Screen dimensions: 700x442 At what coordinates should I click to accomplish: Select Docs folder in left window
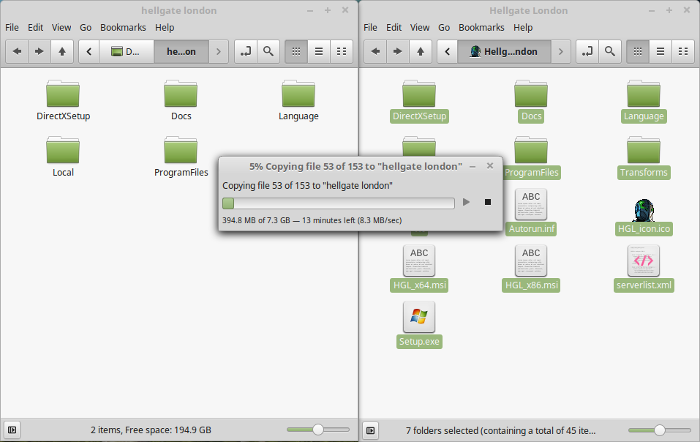pos(181,100)
